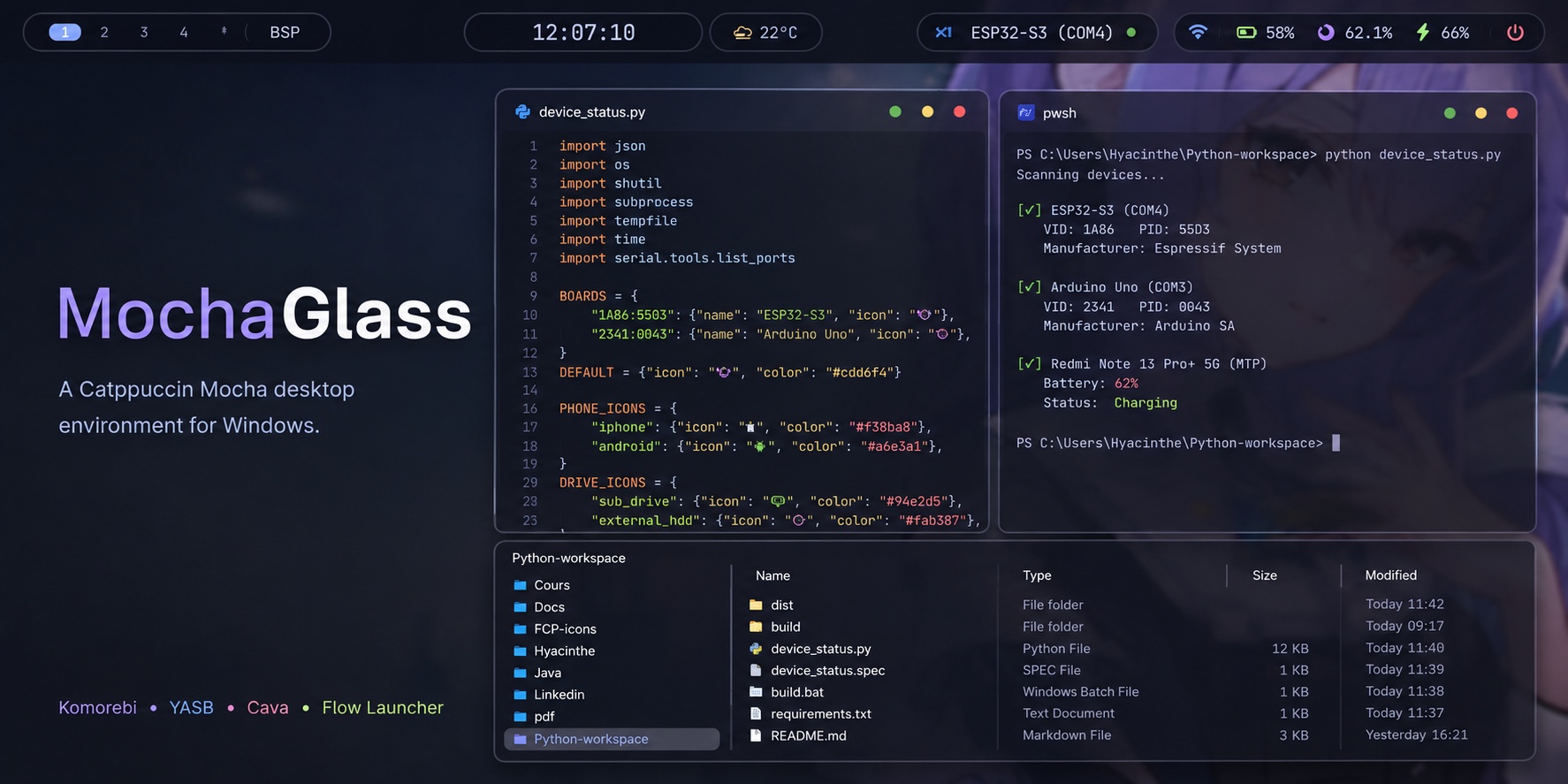This screenshot has width=1568, height=784.
Task: Click the BSP layout indicator
Action: [285, 33]
